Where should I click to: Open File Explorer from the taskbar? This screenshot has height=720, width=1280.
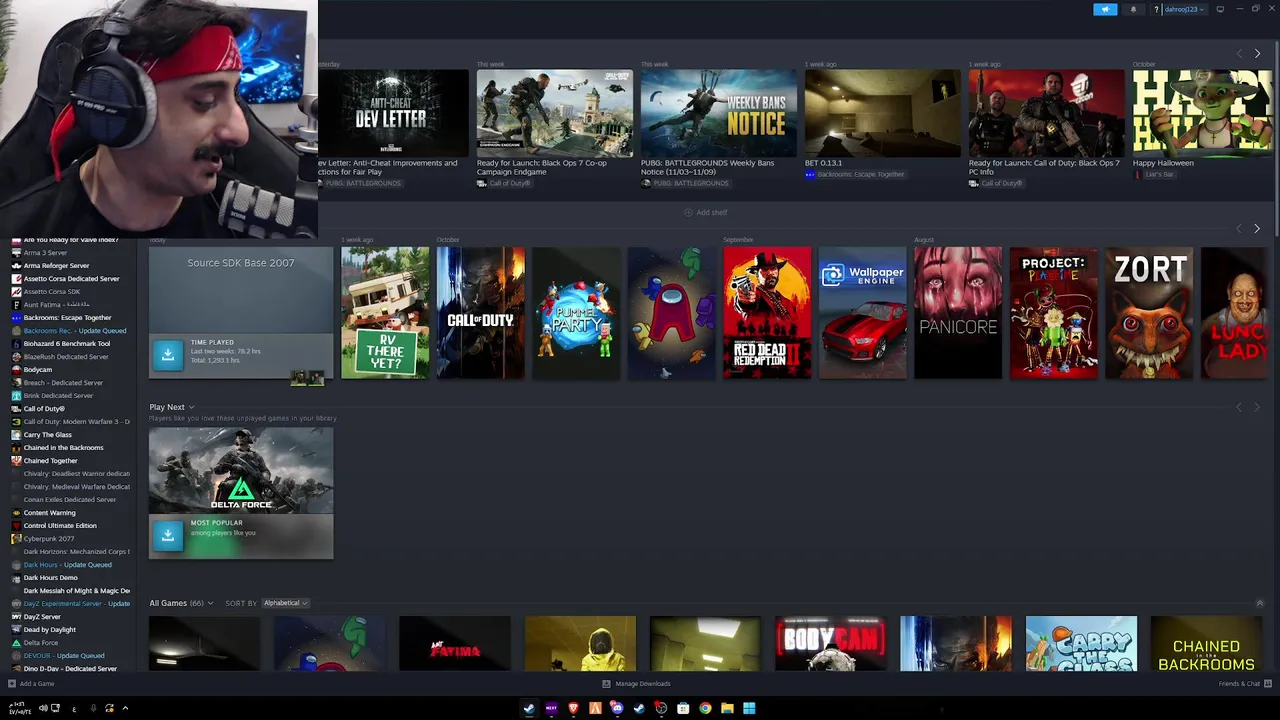click(727, 708)
